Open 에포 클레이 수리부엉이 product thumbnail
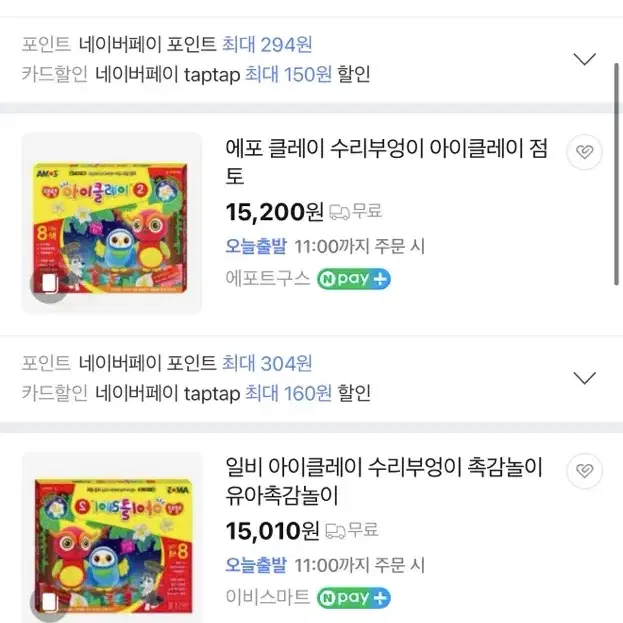Screen dimensions: 623x623 pos(111,223)
